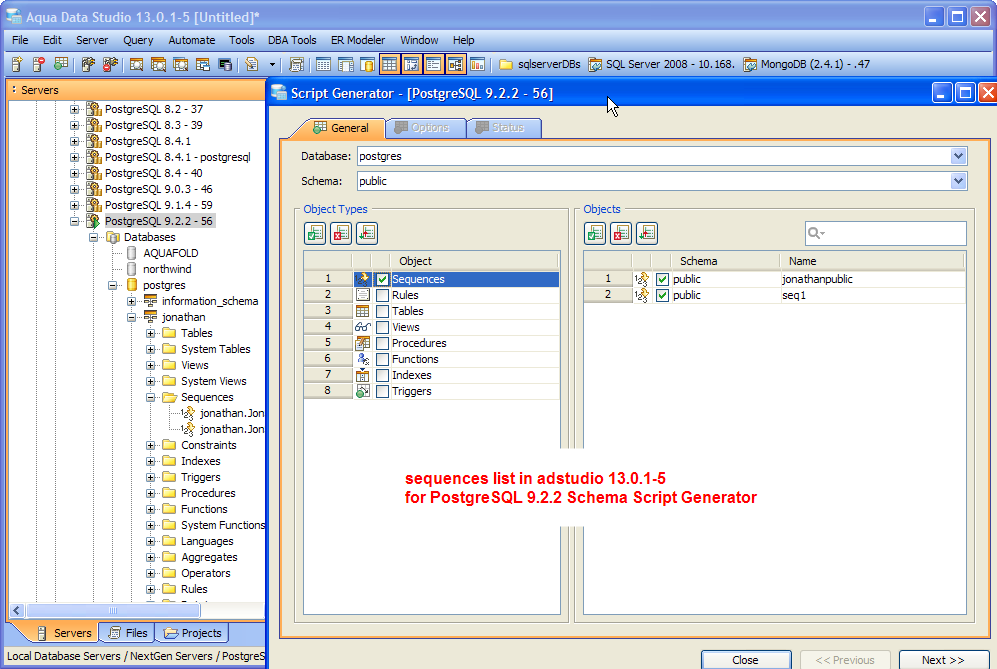
Task: Open the Schema dropdown
Action: 958,181
